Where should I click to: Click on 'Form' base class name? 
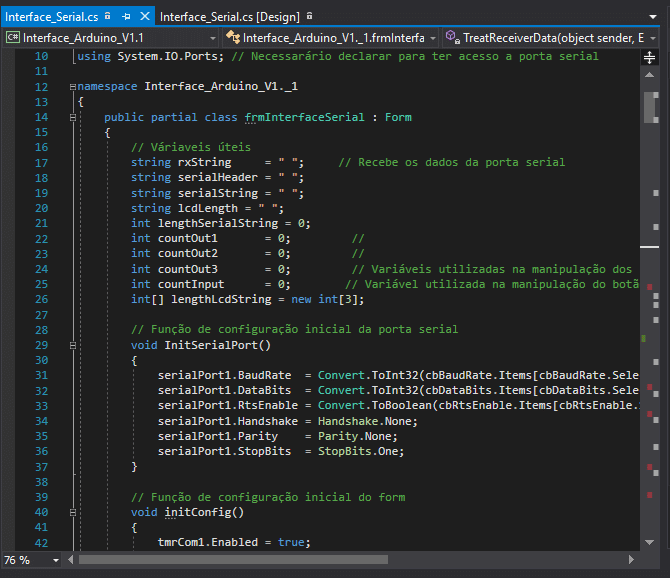[398, 117]
